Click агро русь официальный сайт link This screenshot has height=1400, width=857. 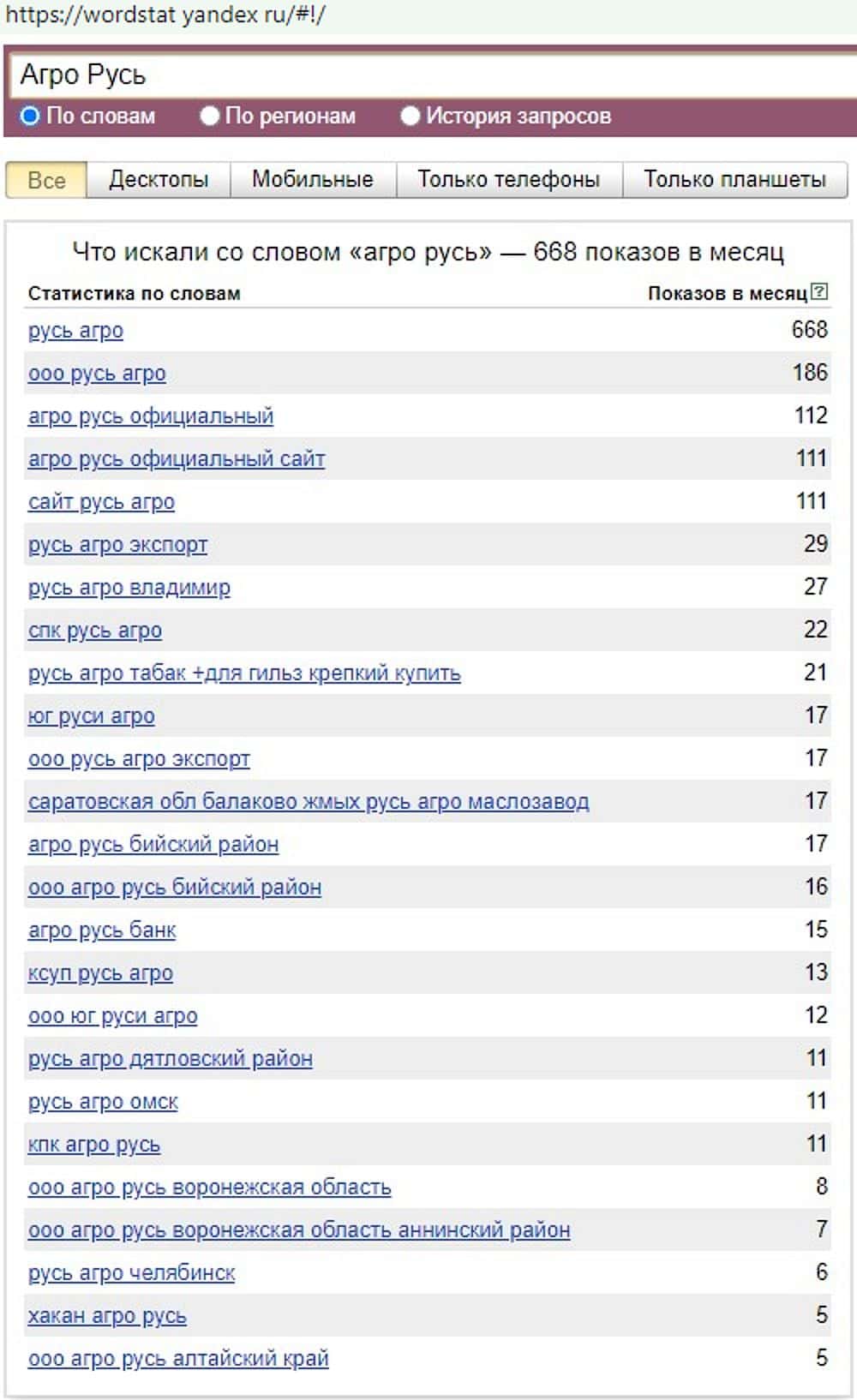pos(177,459)
